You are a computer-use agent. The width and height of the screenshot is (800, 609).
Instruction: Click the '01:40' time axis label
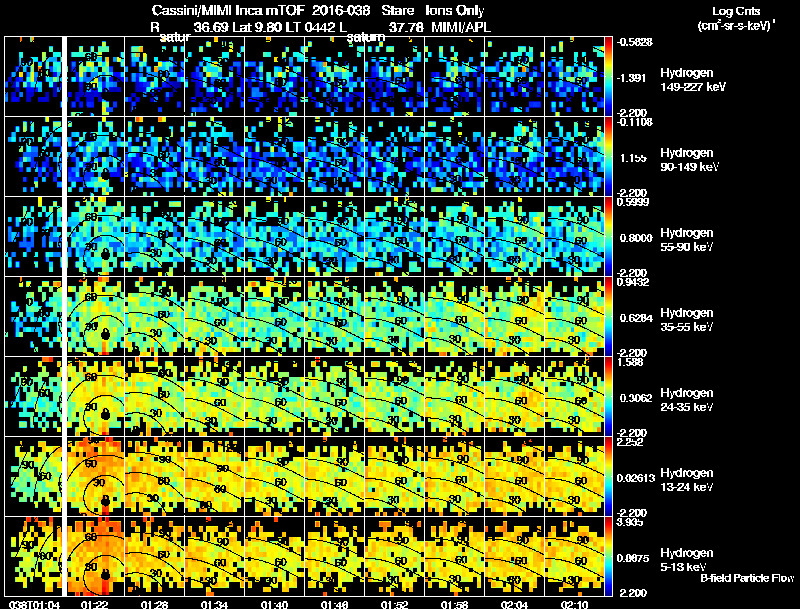coord(274,604)
